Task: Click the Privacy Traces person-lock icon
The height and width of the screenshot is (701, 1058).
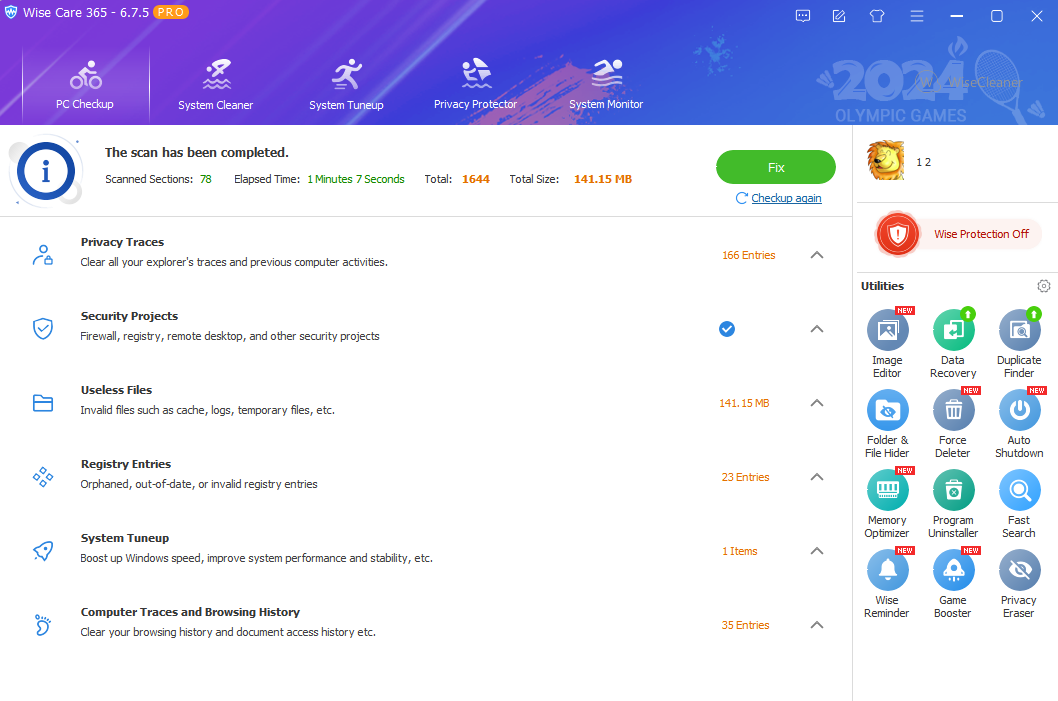Action: pyautogui.click(x=43, y=255)
